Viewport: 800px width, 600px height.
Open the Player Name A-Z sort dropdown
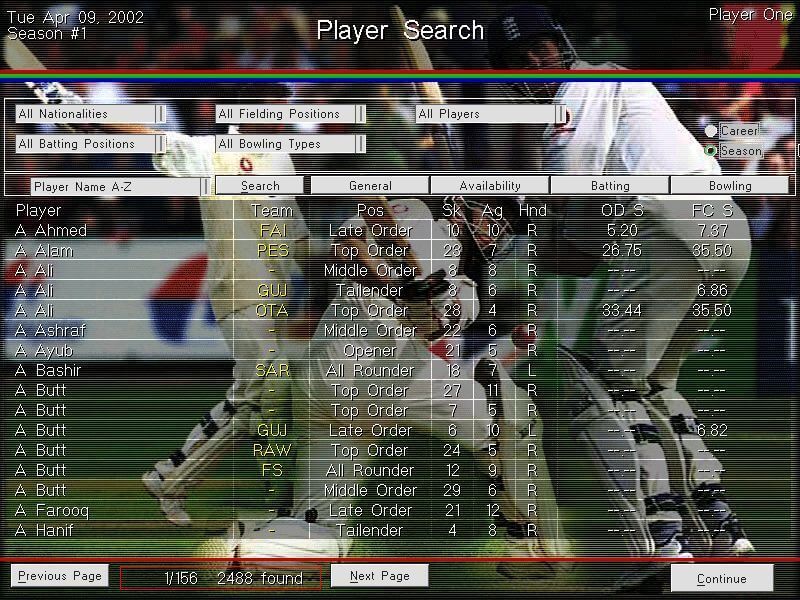coord(120,187)
